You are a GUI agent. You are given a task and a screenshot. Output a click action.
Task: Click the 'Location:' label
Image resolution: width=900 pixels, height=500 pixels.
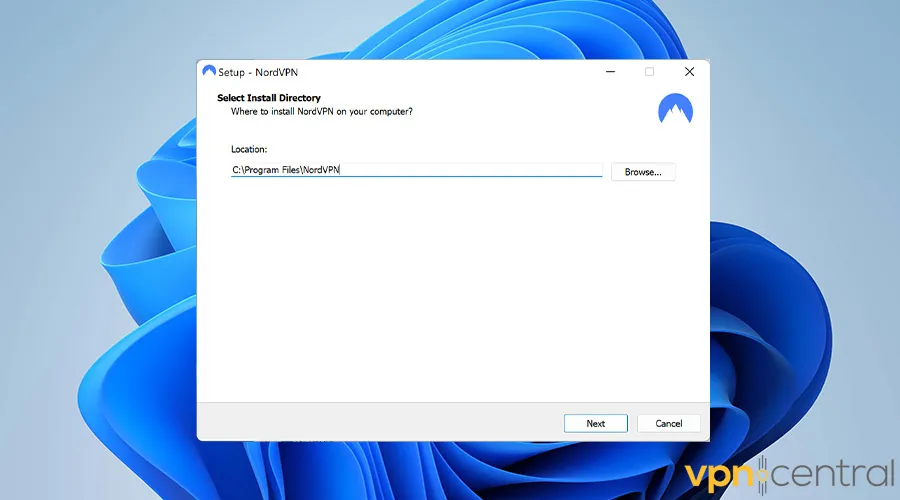point(249,149)
